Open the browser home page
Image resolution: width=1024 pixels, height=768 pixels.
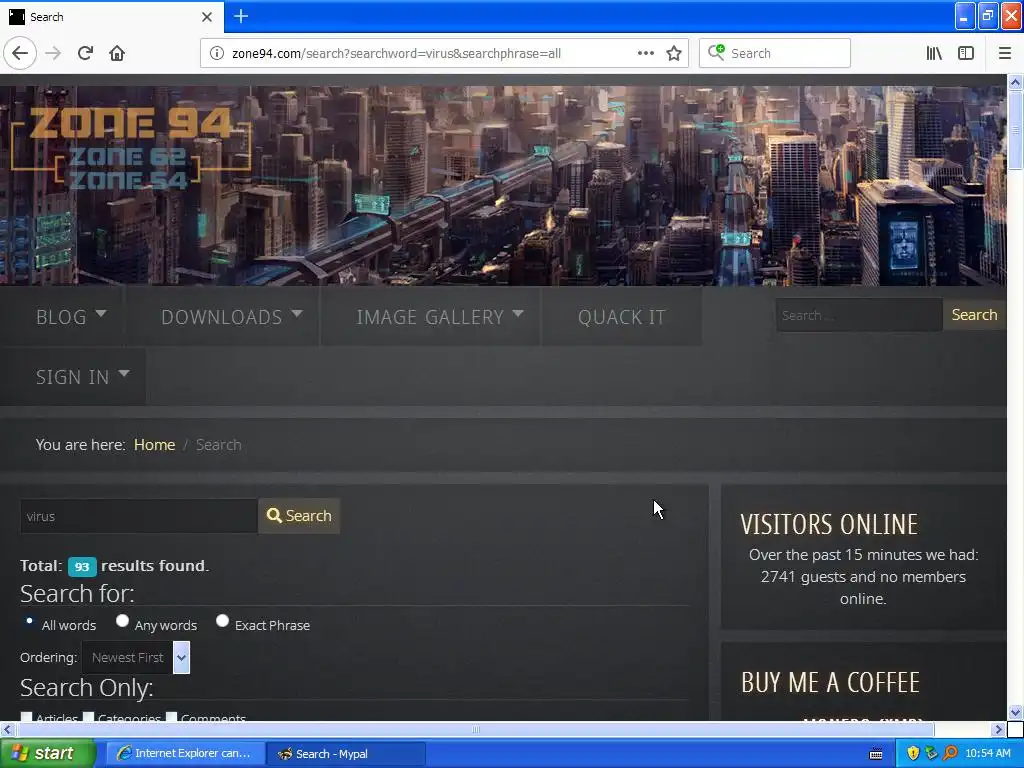click(117, 53)
